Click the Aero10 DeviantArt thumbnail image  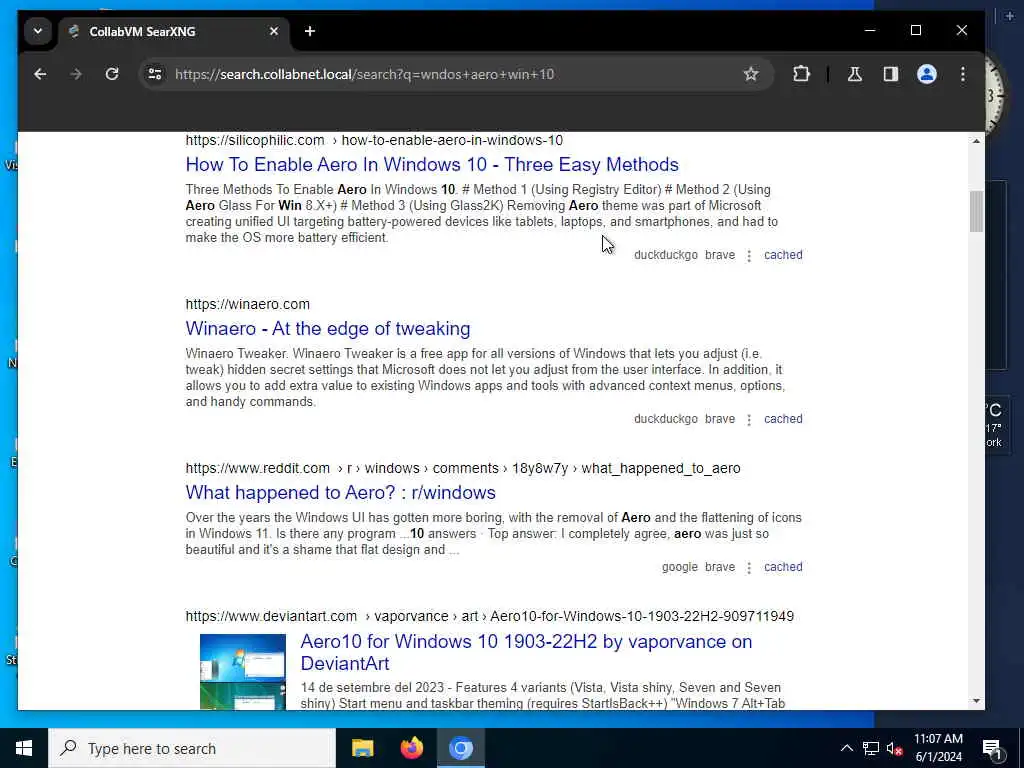[x=243, y=671]
